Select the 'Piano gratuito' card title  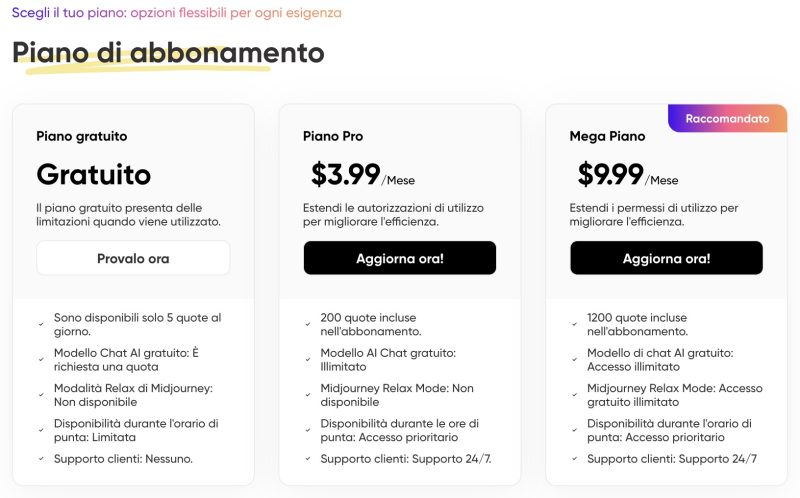click(82, 136)
